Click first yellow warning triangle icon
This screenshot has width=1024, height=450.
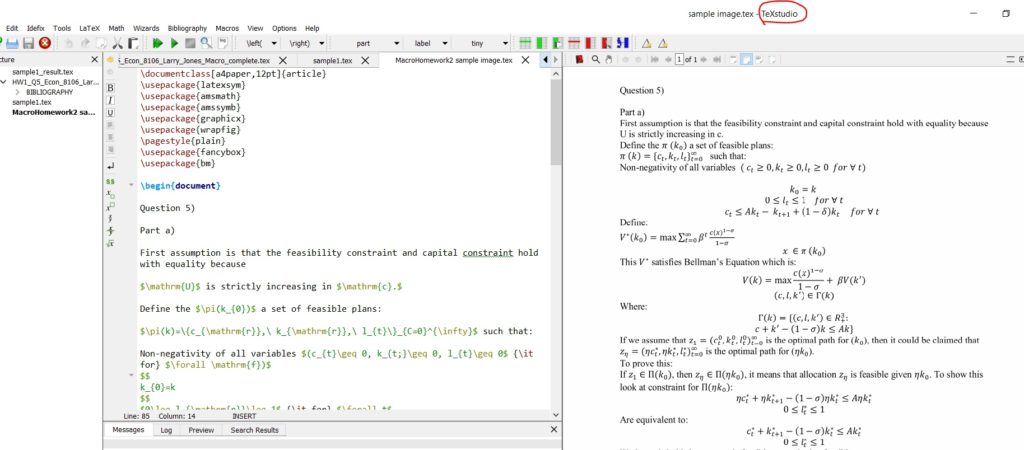tap(647, 44)
